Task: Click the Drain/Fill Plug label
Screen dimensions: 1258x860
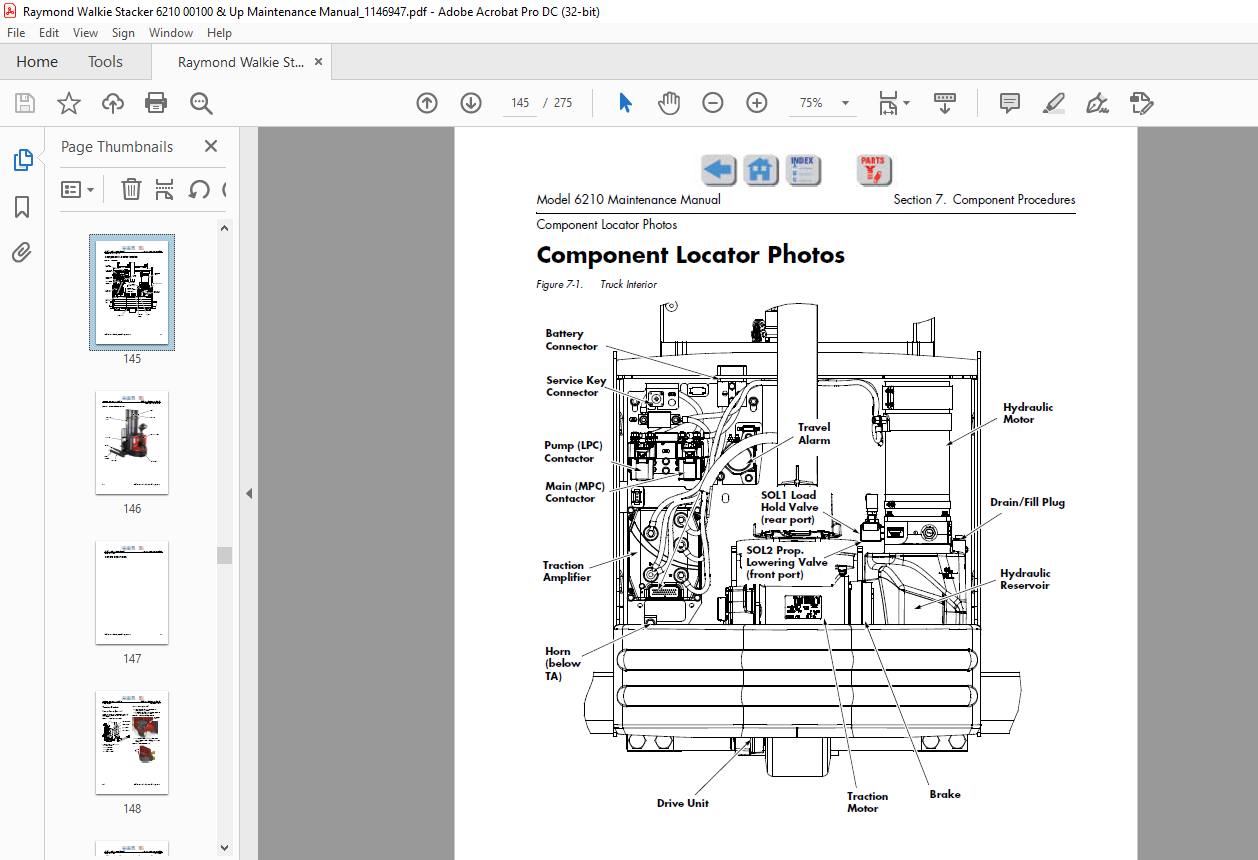Action: (x=1027, y=502)
